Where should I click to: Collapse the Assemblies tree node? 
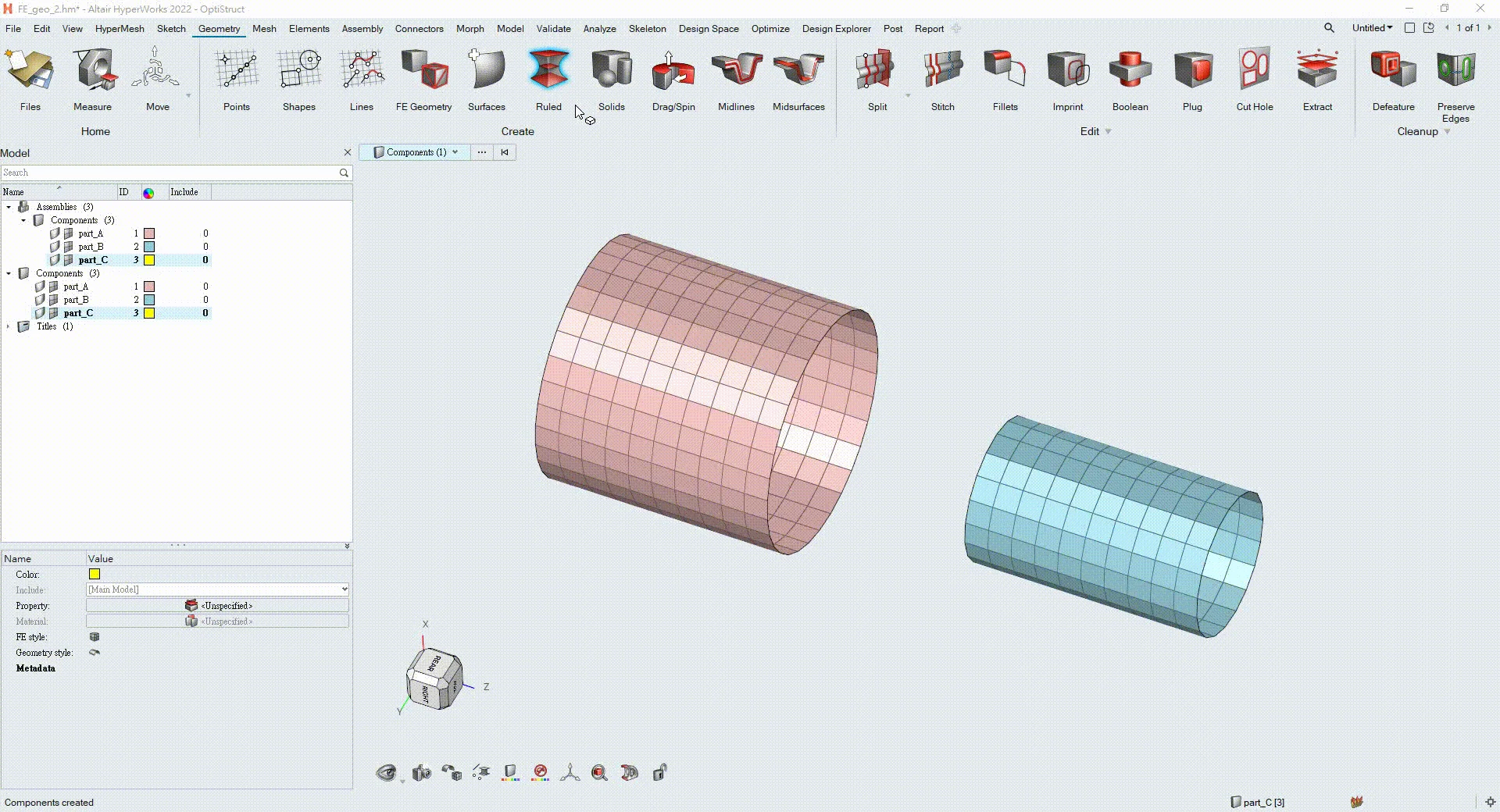click(9, 207)
